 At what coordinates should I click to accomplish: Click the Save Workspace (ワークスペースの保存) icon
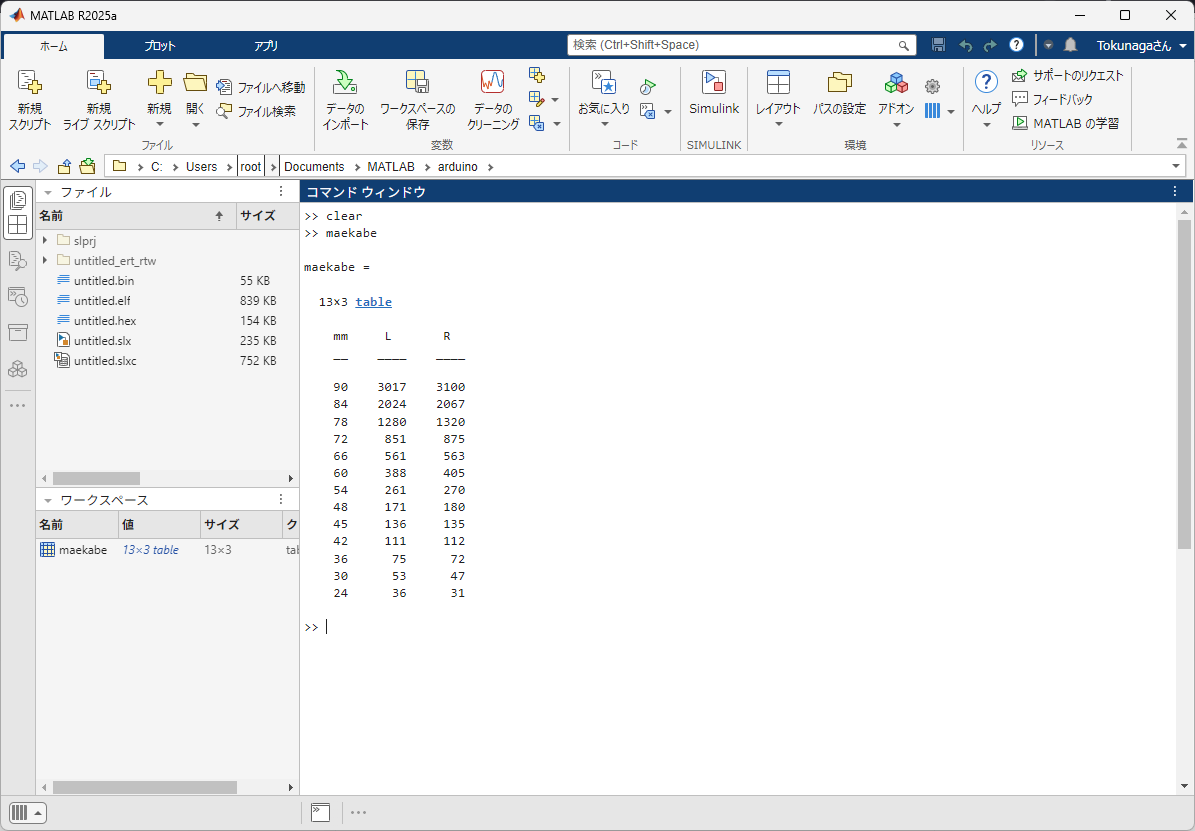click(417, 83)
